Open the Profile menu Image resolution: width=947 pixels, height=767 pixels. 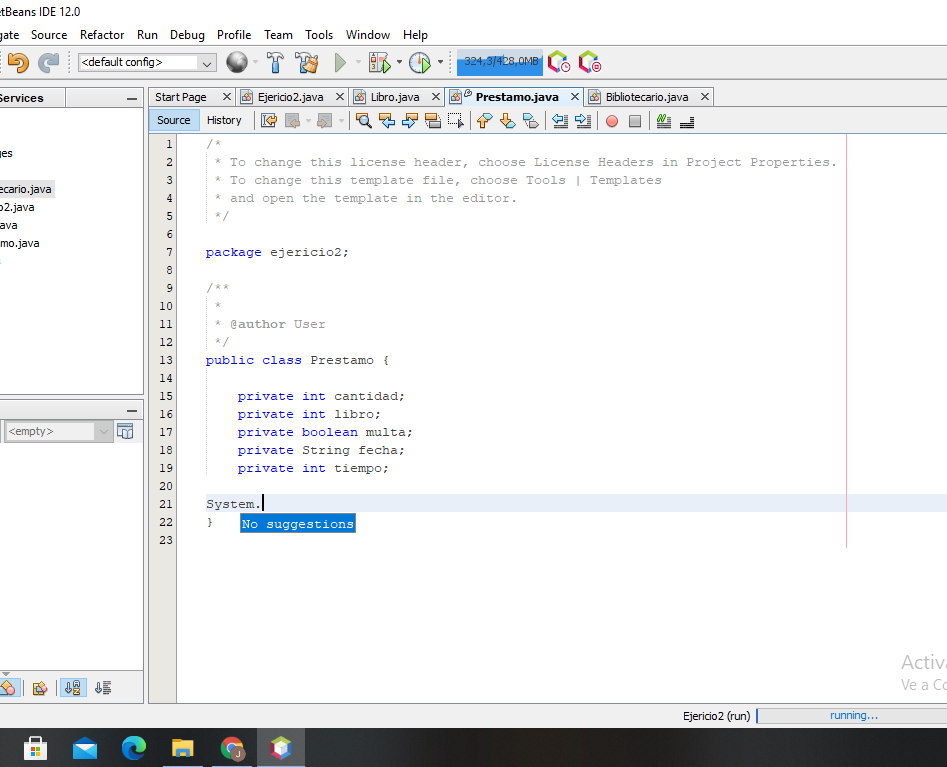coord(234,35)
